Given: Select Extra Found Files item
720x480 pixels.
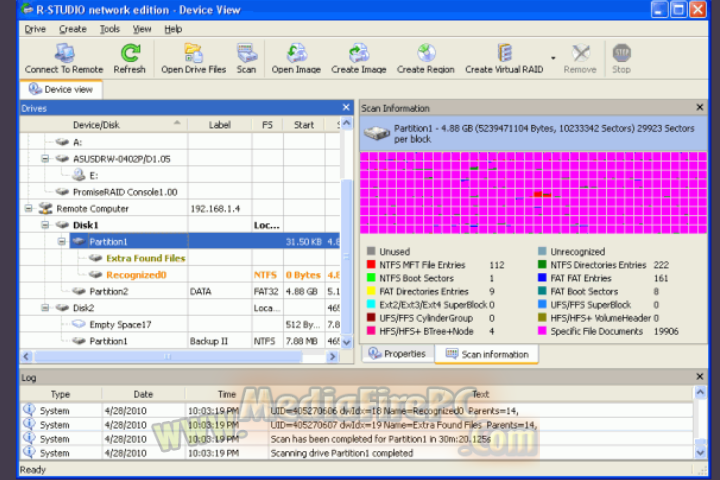Looking at the screenshot, I should click(137, 258).
